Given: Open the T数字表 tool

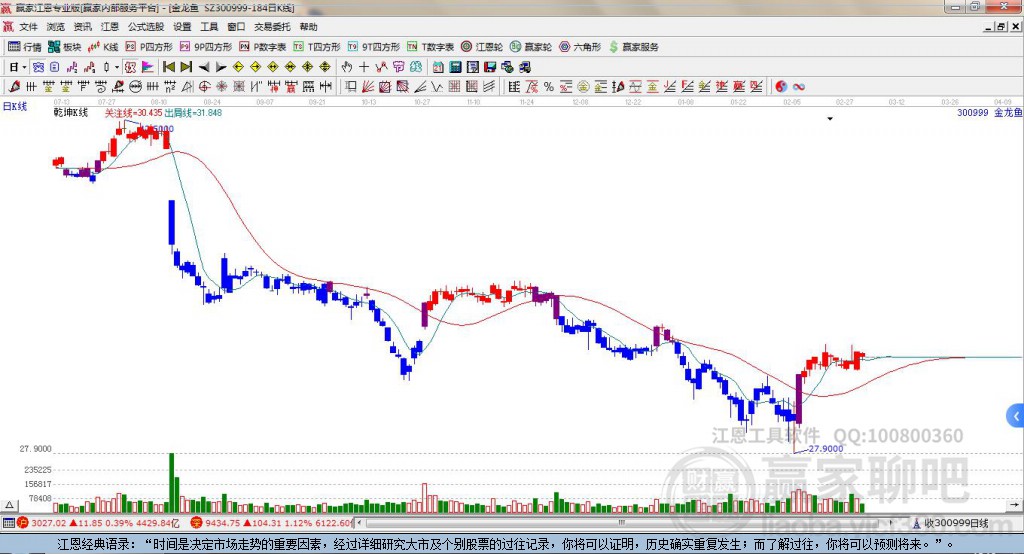Looking at the screenshot, I should 430,47.
